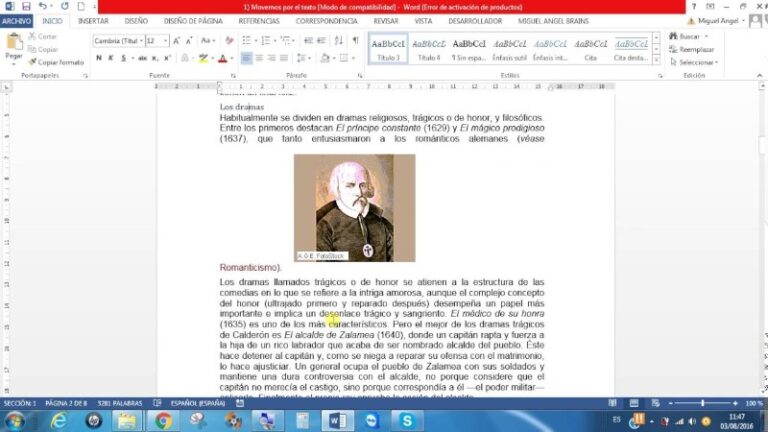The width and height of the screenshot is (768, 432).
Task: Switch to the REFERENCIAS tab
Action: click(259, 21)
